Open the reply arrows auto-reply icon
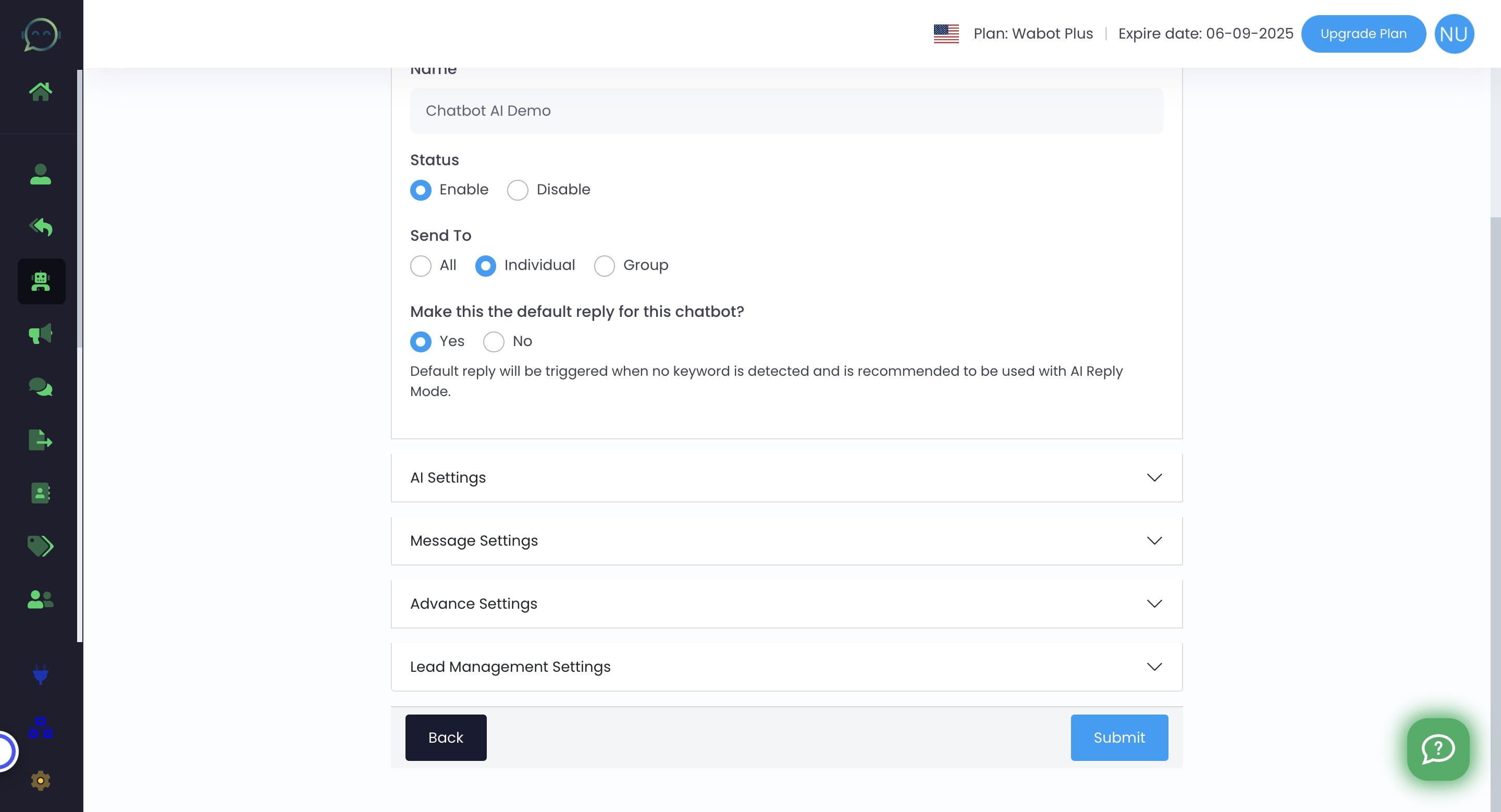 pos(40,227)
